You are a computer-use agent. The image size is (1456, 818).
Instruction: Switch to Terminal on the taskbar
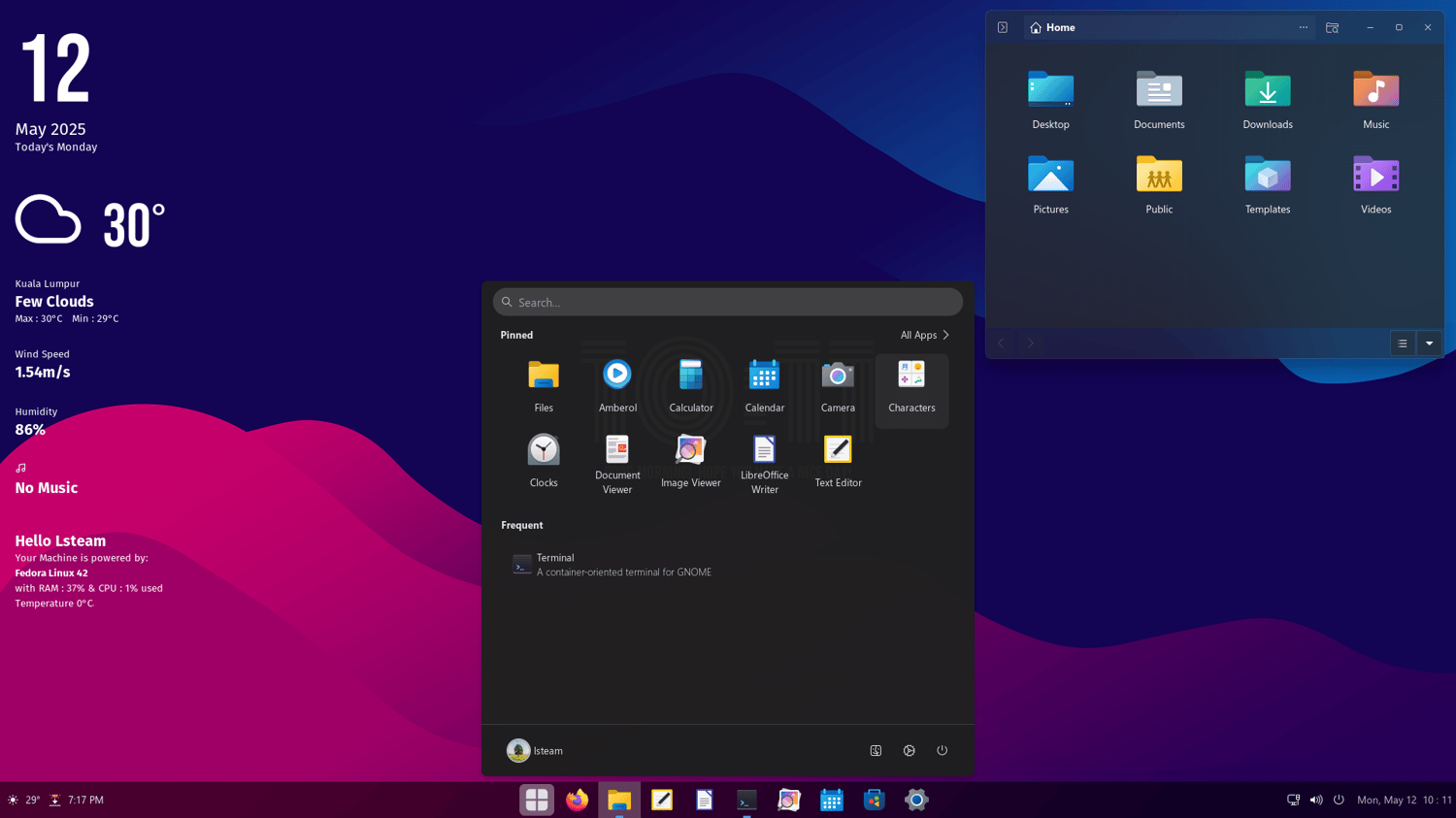746,800
